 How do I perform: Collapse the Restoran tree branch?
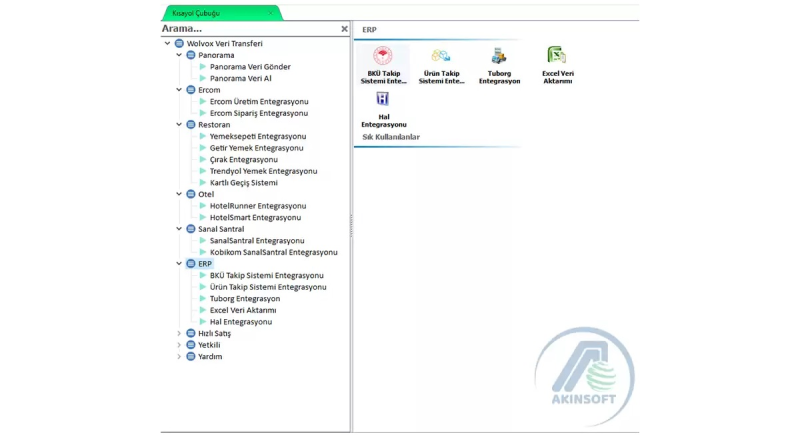click(x=179, y=124)
